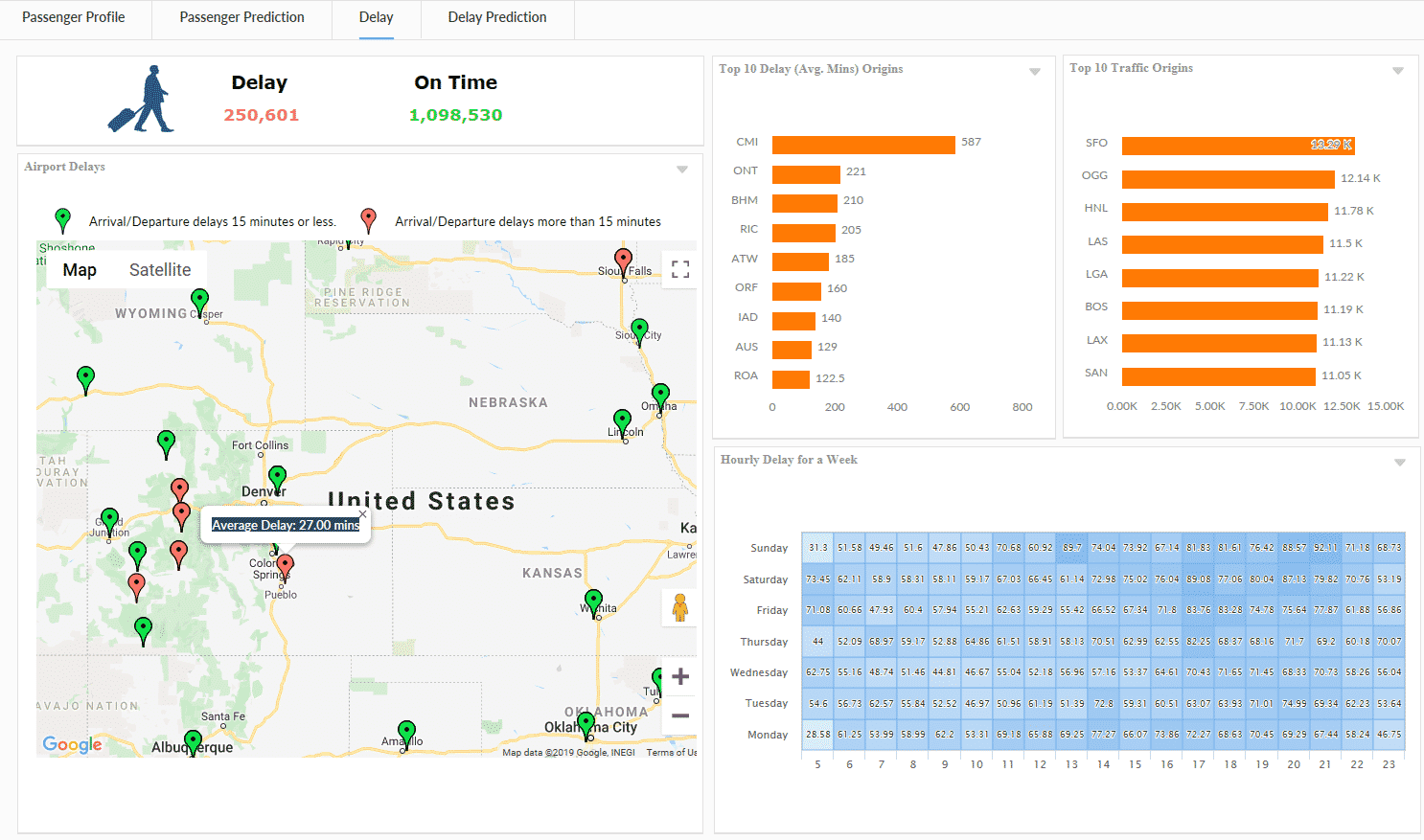Switch map to Satellite view

coord(160,270)
